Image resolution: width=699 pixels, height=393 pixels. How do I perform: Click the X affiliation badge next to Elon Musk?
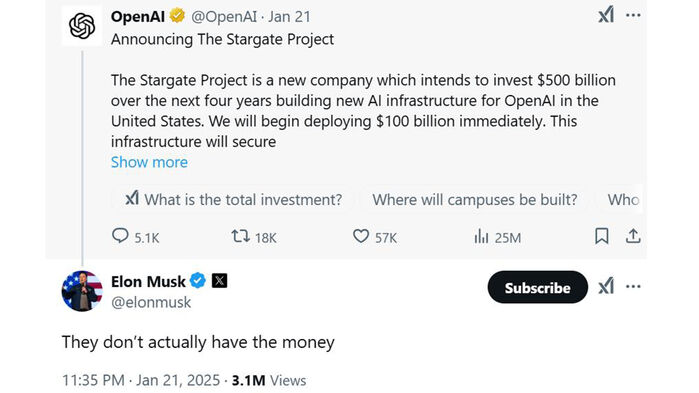(x=219, y=281)
